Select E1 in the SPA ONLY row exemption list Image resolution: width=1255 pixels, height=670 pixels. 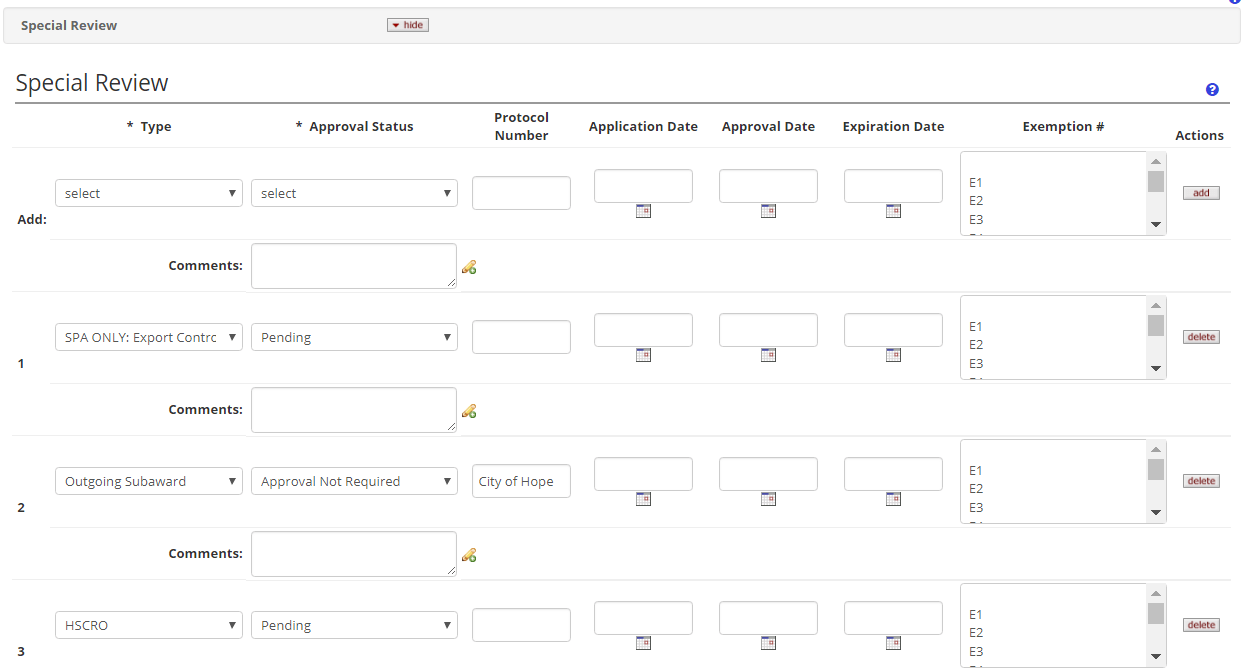click(976, 326)
